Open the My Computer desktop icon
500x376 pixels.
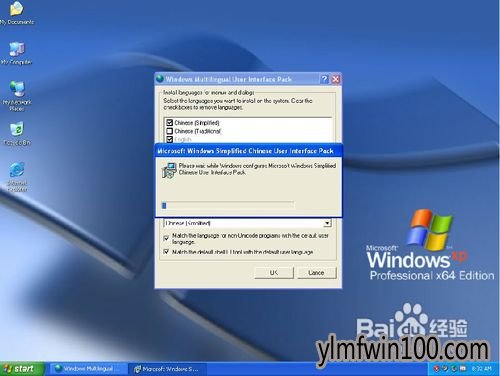coord(17,53)
